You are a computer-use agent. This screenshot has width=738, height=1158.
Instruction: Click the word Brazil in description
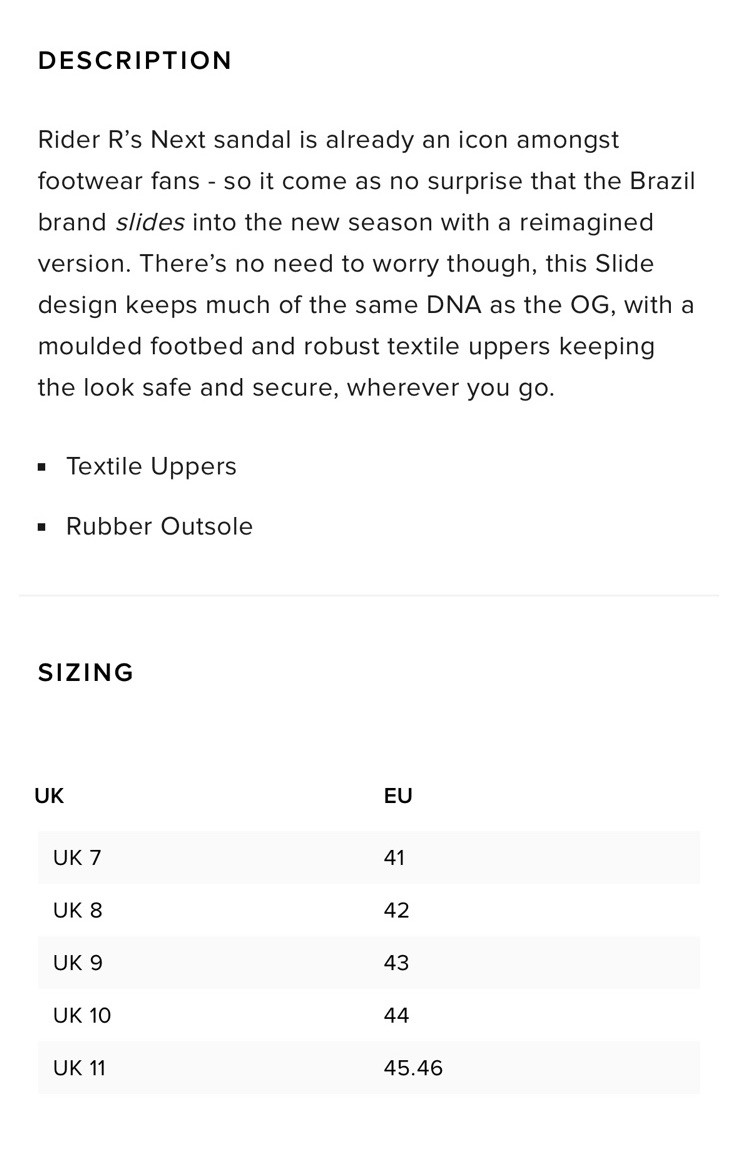point(663,181)
